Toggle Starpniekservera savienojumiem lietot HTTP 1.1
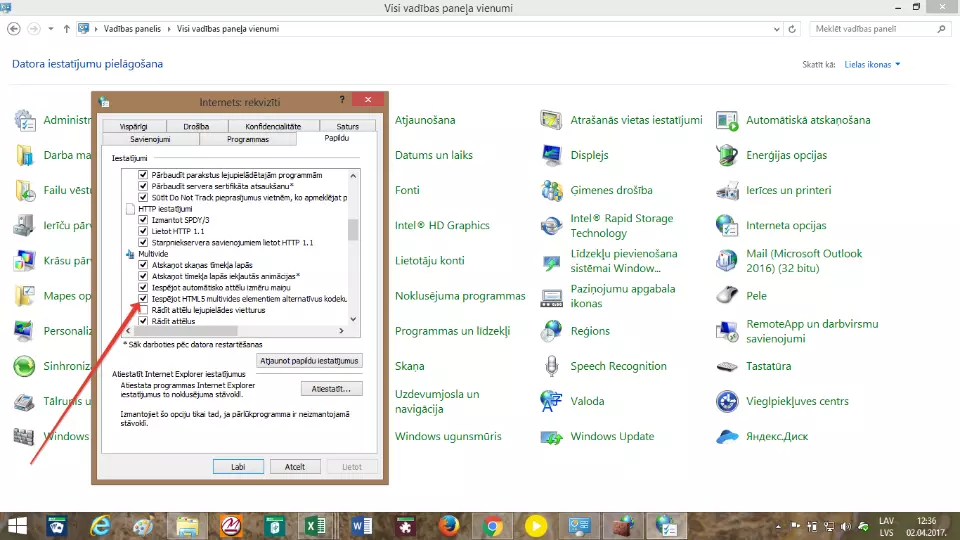960x540 pixels. tap(143, 242)
